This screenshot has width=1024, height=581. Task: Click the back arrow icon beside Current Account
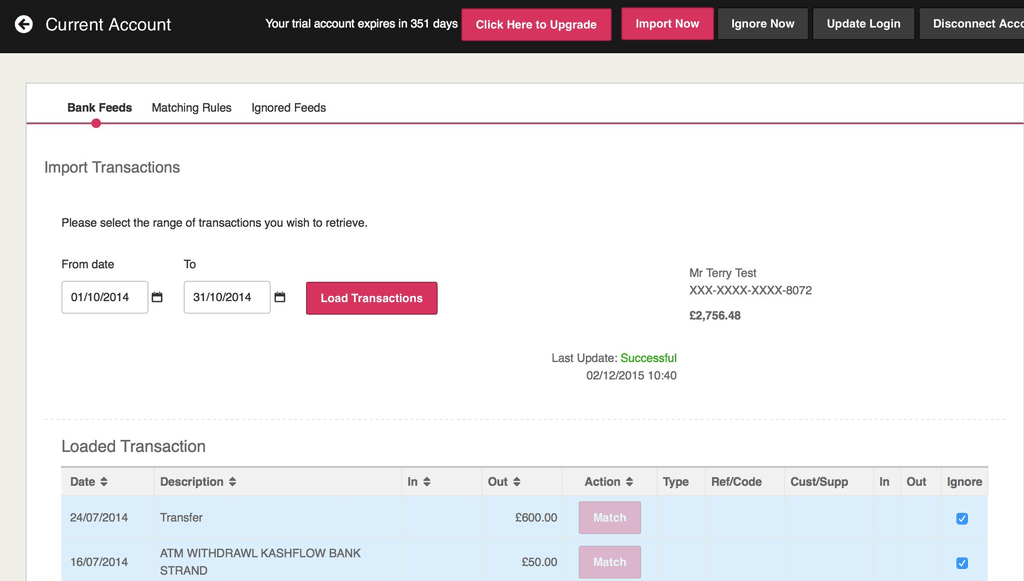(23, 24)
